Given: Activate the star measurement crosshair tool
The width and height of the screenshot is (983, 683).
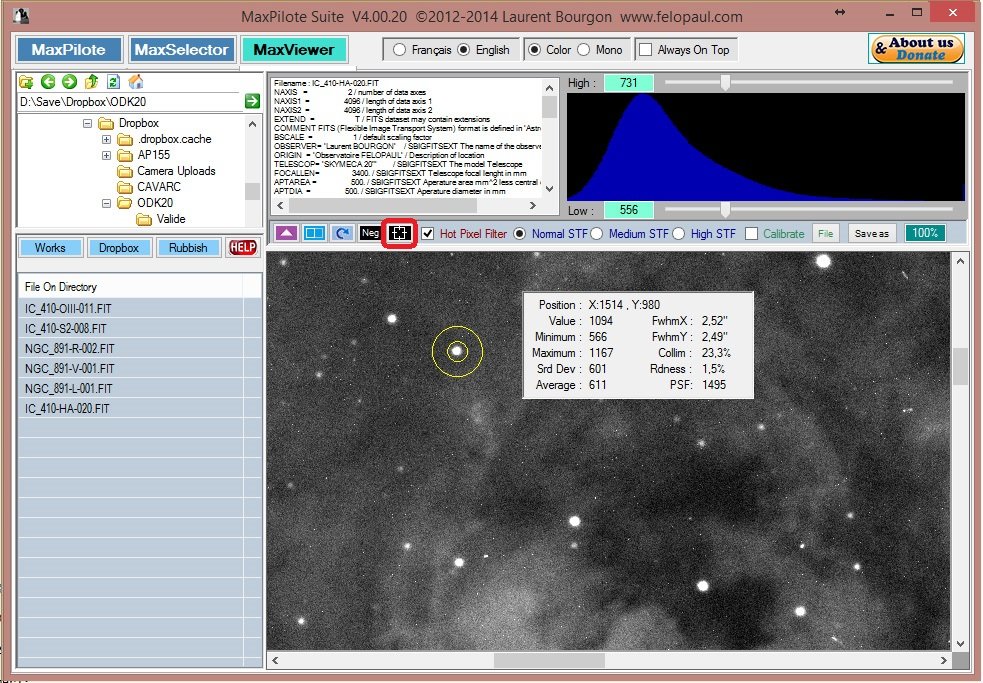Looking at the screenshot, I should click(x=399, y=233).
